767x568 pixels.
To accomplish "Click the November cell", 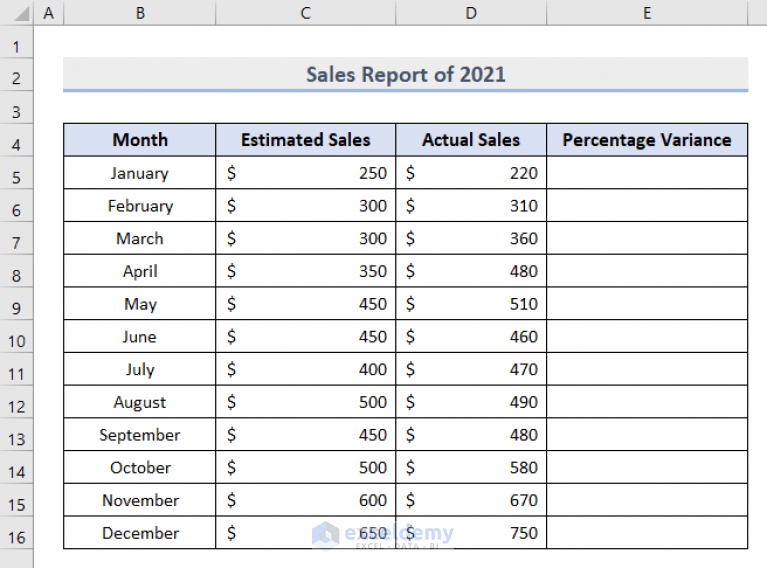I will pyautogui.click(x=140, y=500).
